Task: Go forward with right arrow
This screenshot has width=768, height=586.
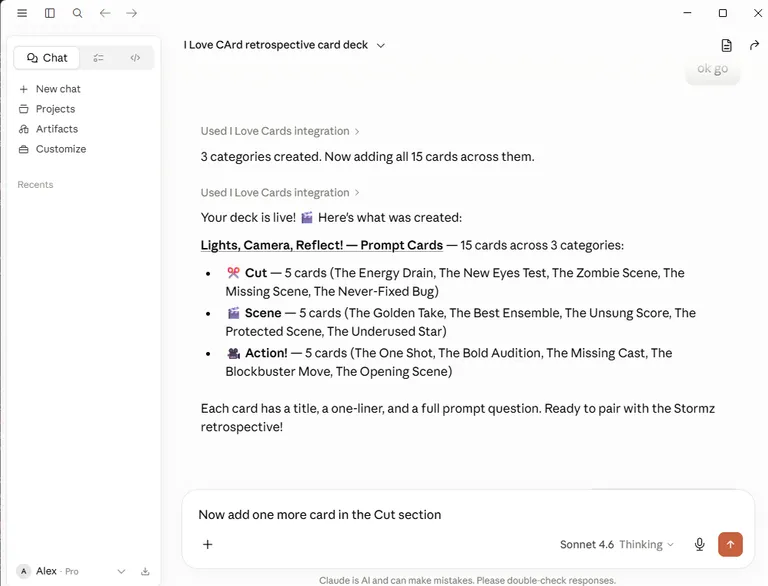Action: pos(131,13)
